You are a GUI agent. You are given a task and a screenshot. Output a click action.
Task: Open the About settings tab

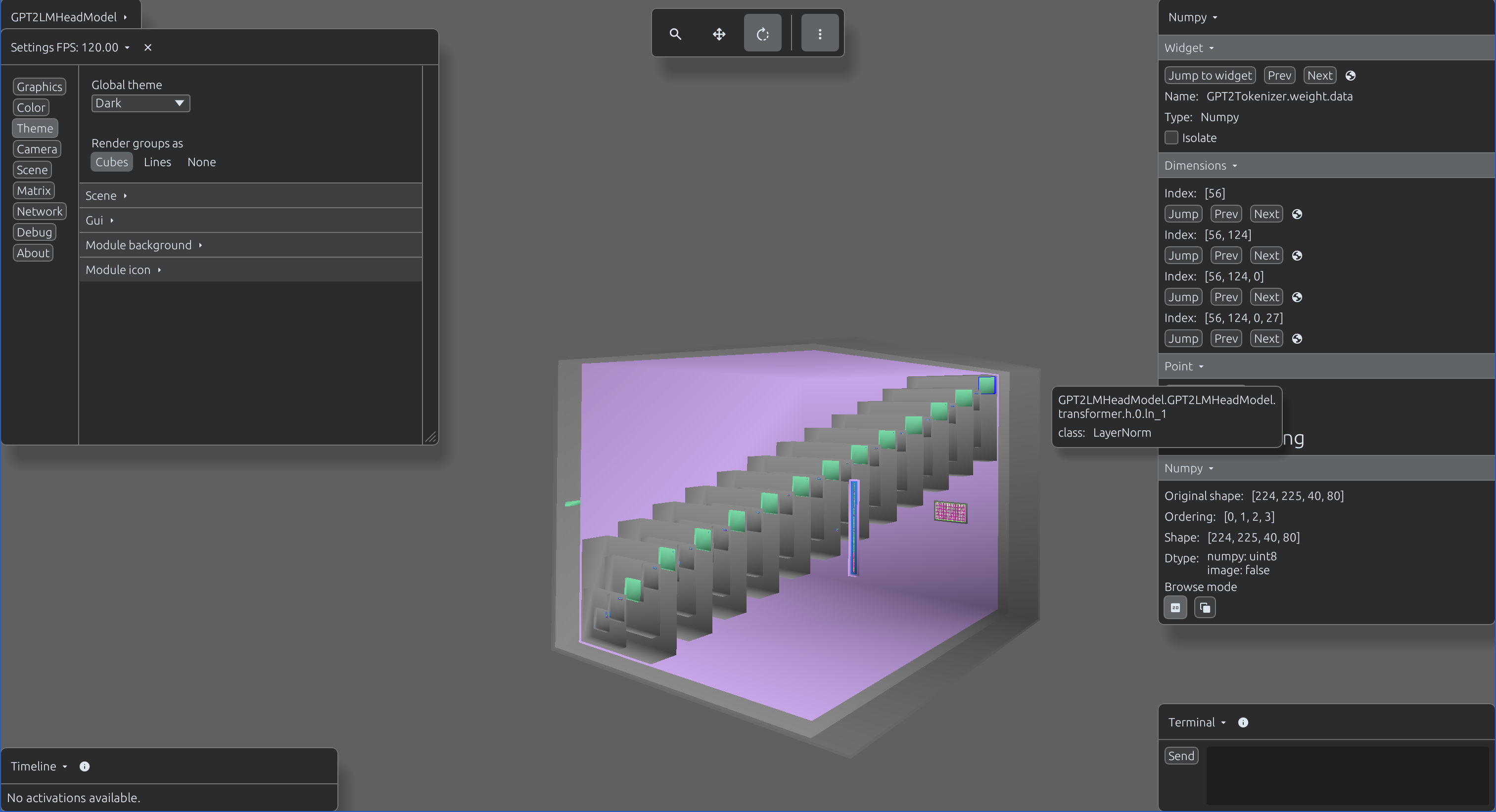[x=33, y=253]
